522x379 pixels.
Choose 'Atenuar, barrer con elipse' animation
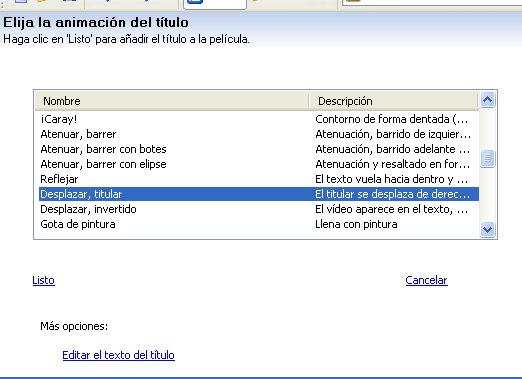click(x=259, y=164)
